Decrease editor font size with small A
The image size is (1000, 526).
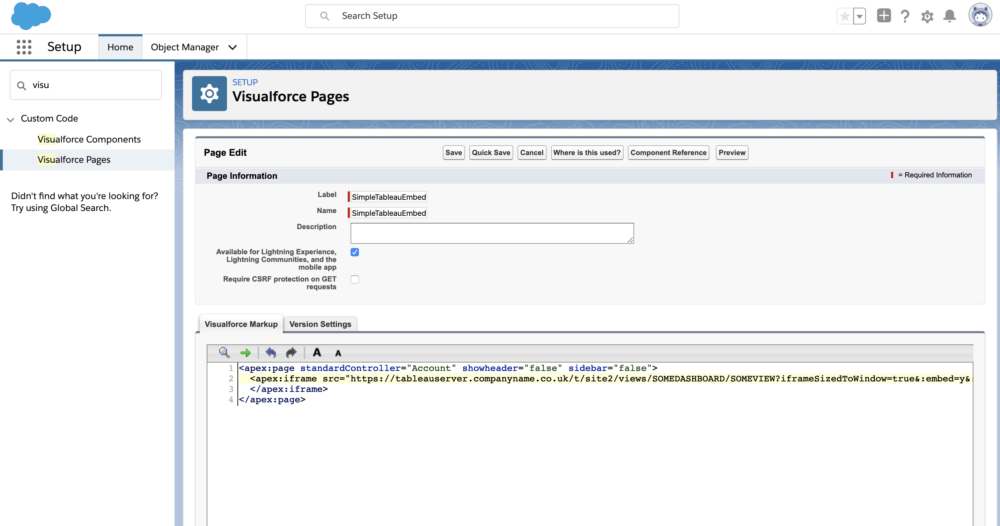(x=338, y=353)
